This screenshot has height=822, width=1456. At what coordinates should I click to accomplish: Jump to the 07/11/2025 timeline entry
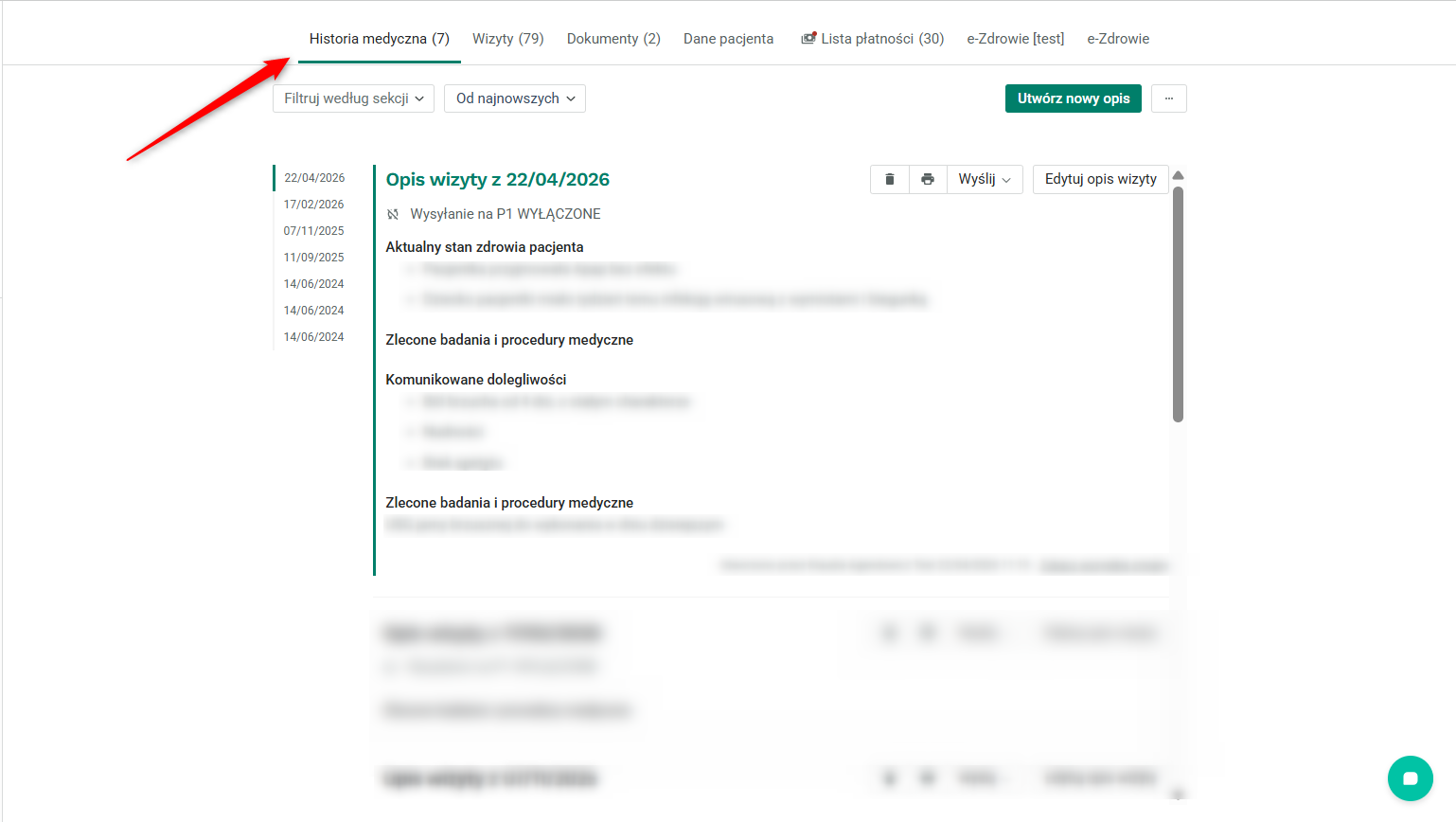314,231
